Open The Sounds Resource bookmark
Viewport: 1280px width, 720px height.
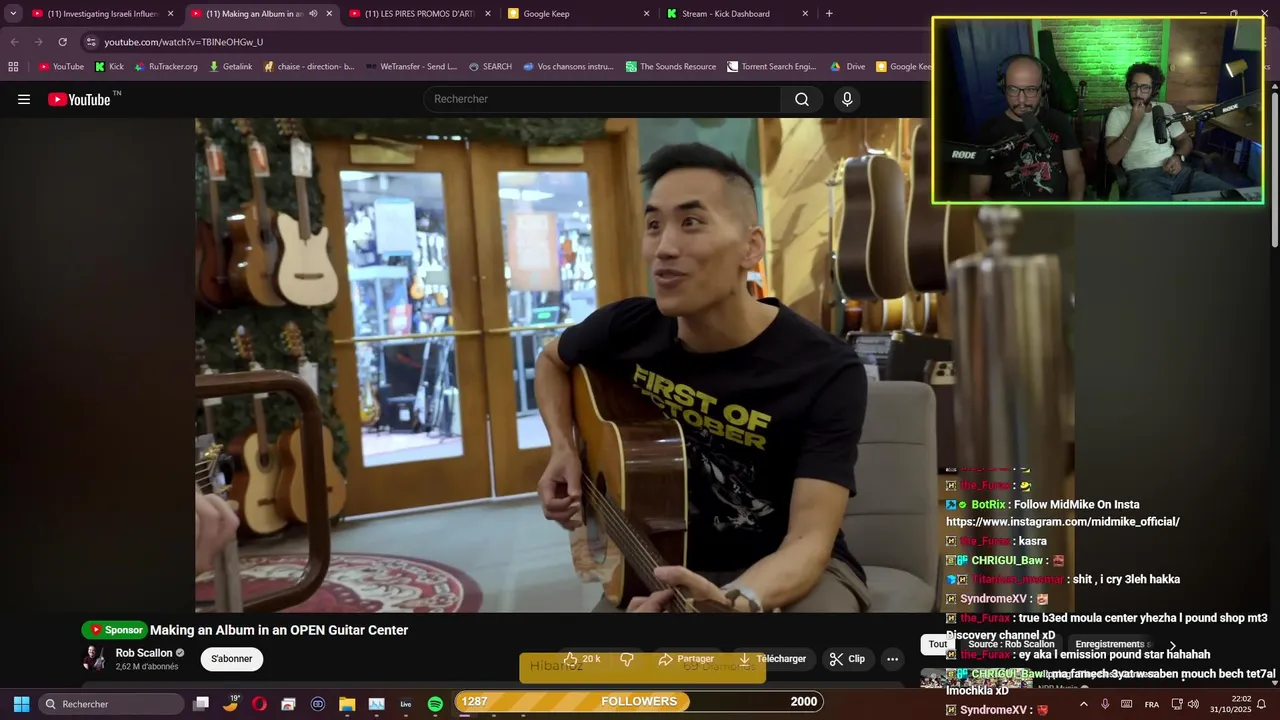671,67
